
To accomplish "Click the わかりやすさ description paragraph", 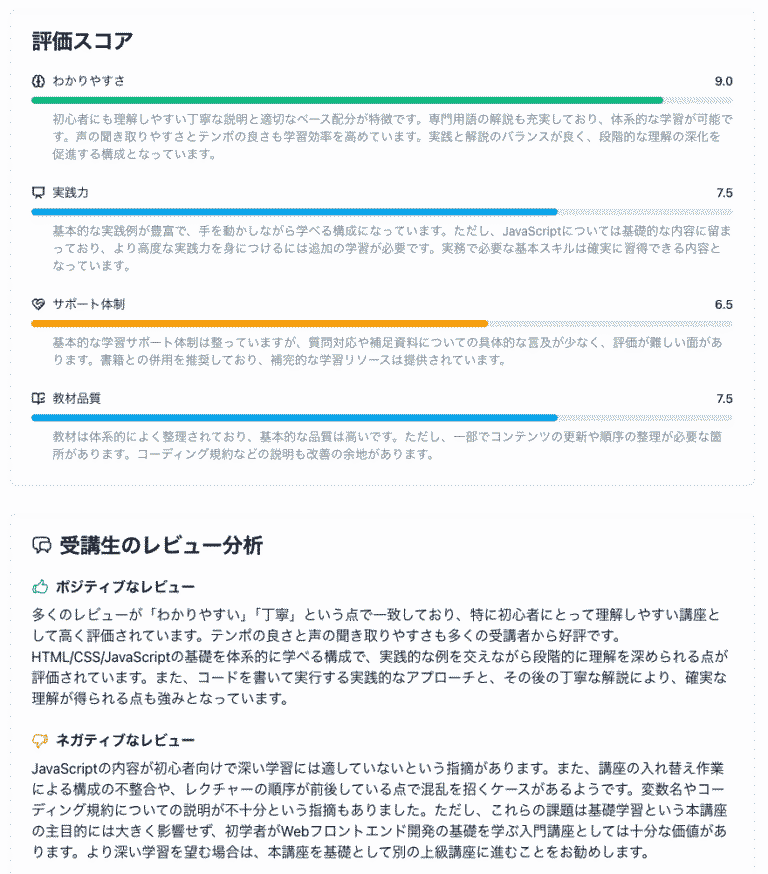I will [x=392, y=137].
